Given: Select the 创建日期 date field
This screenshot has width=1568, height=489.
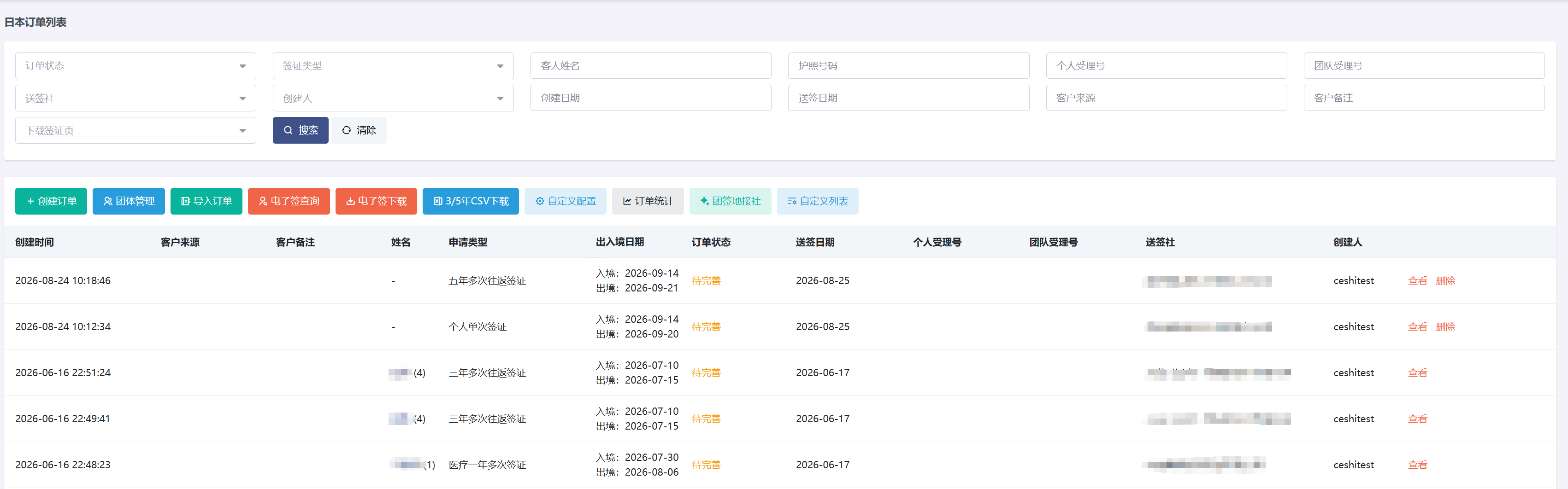Looking at the screenshot, I should click(651, 98).
